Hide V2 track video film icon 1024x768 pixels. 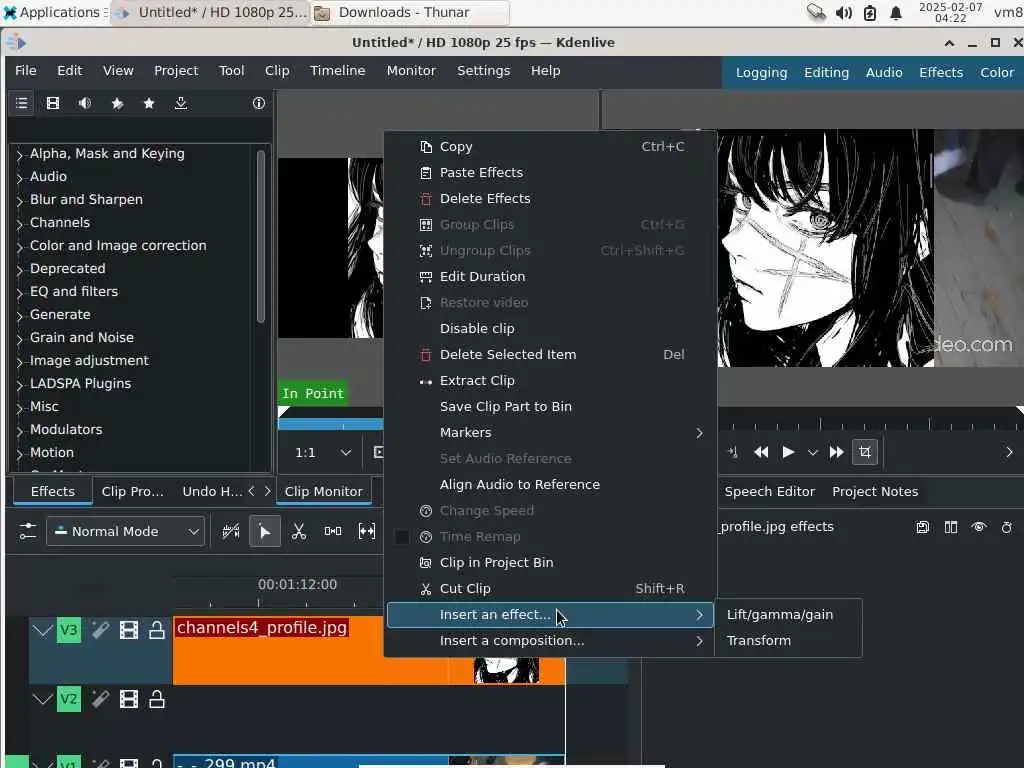[x=129, y=699]
